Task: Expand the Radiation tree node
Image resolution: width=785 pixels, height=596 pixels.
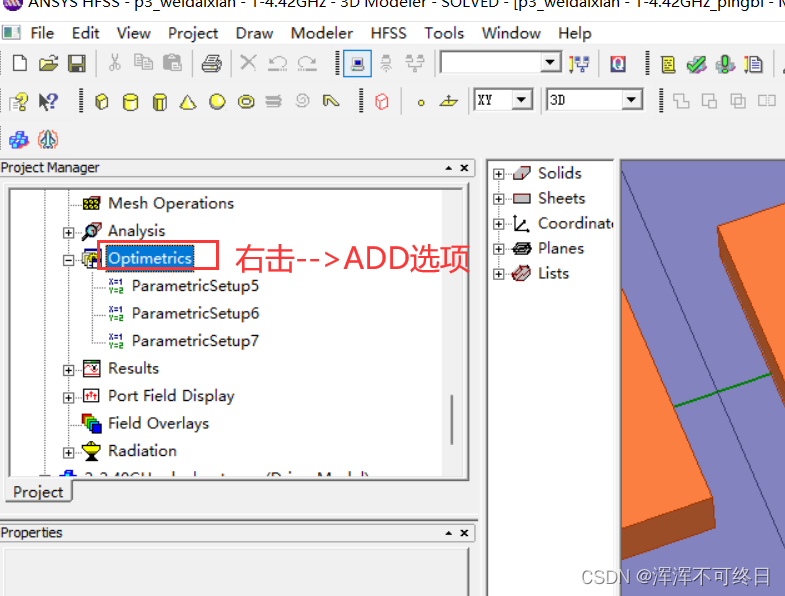Action: (x=69, y=453)
